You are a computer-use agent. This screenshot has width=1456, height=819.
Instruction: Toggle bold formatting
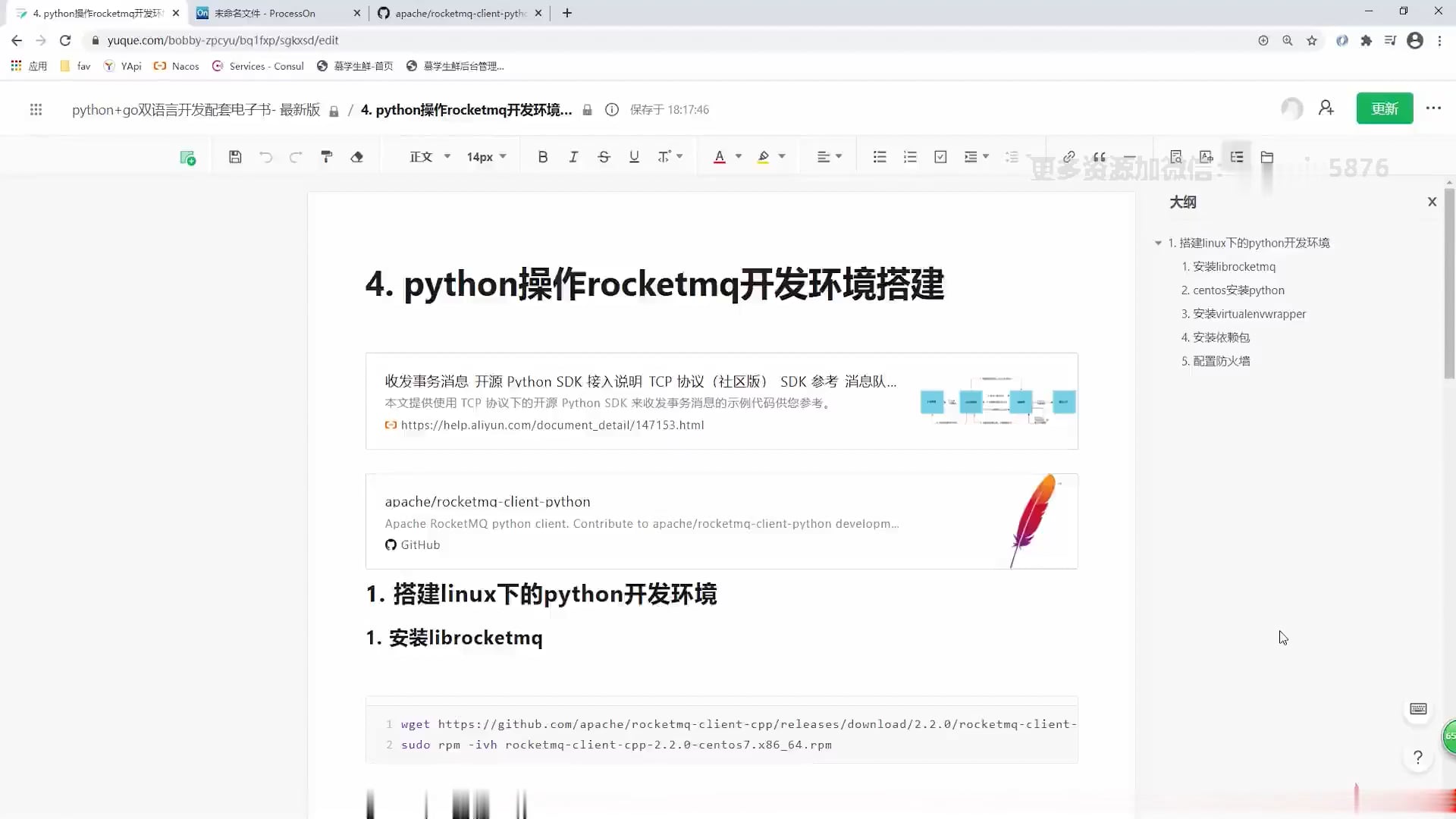(542, 156)
